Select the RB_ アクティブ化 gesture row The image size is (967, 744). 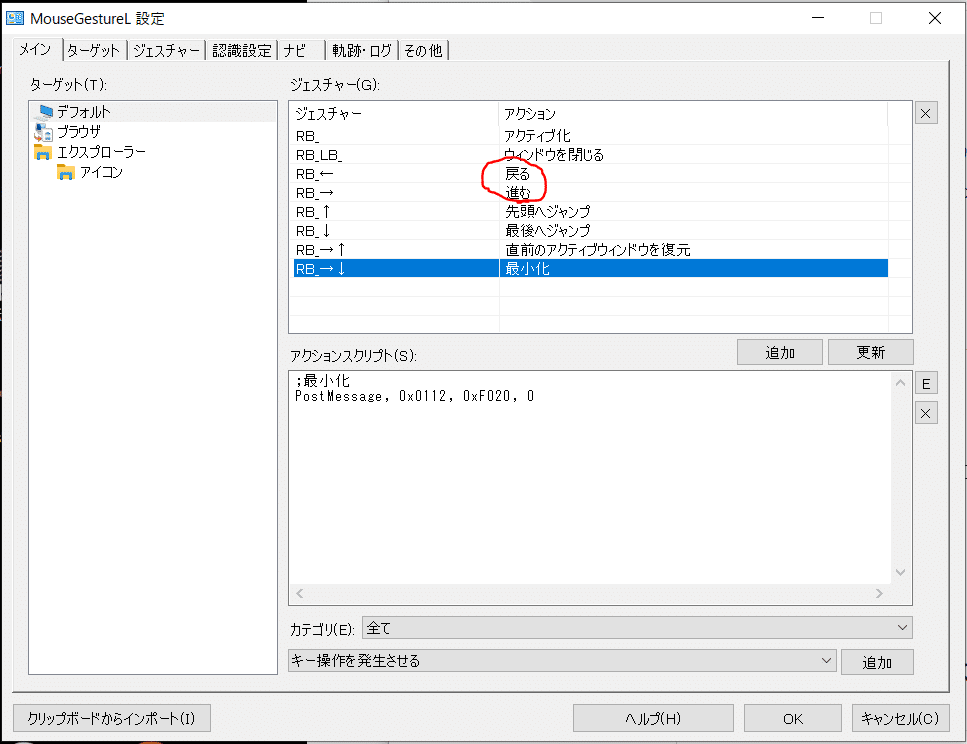tap(591, 136)
